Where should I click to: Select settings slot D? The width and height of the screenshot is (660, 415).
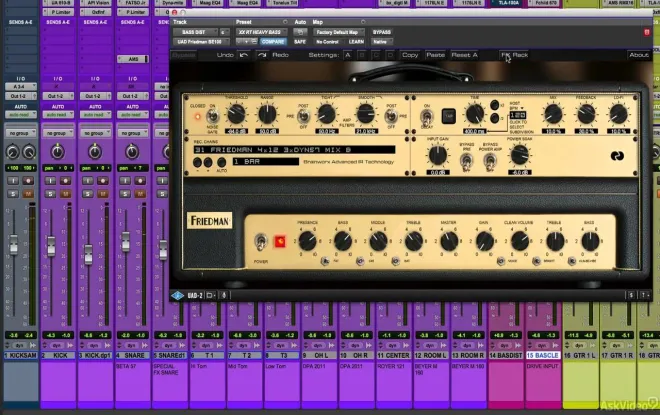(x=390, y=55)
